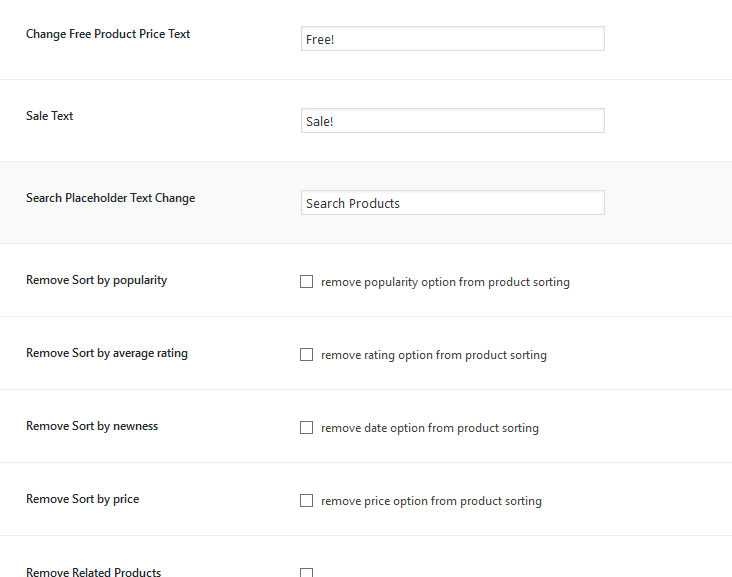Enable the Remove Sort by popularity checkbox

coord(307,282)
